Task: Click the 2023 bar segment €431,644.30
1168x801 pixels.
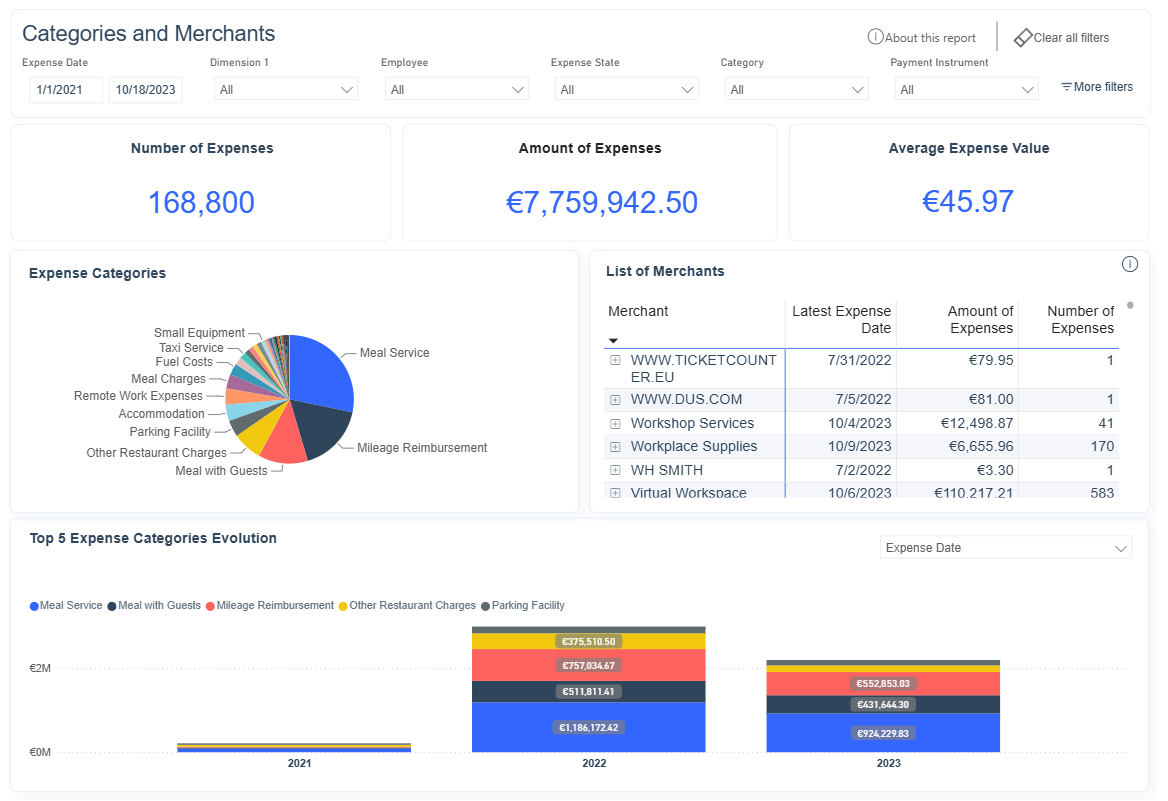Action: [x=883, y=704]
